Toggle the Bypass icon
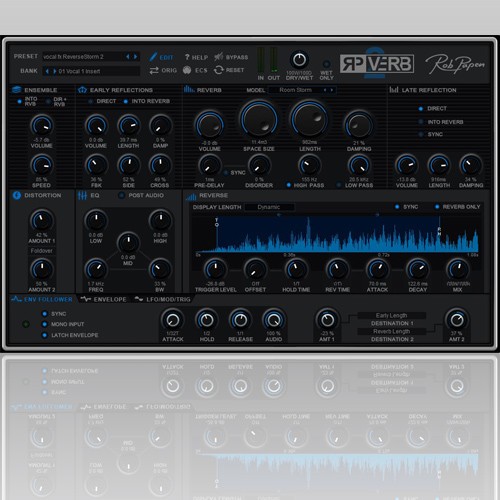500x500 pixels. [x=219, y=57]
